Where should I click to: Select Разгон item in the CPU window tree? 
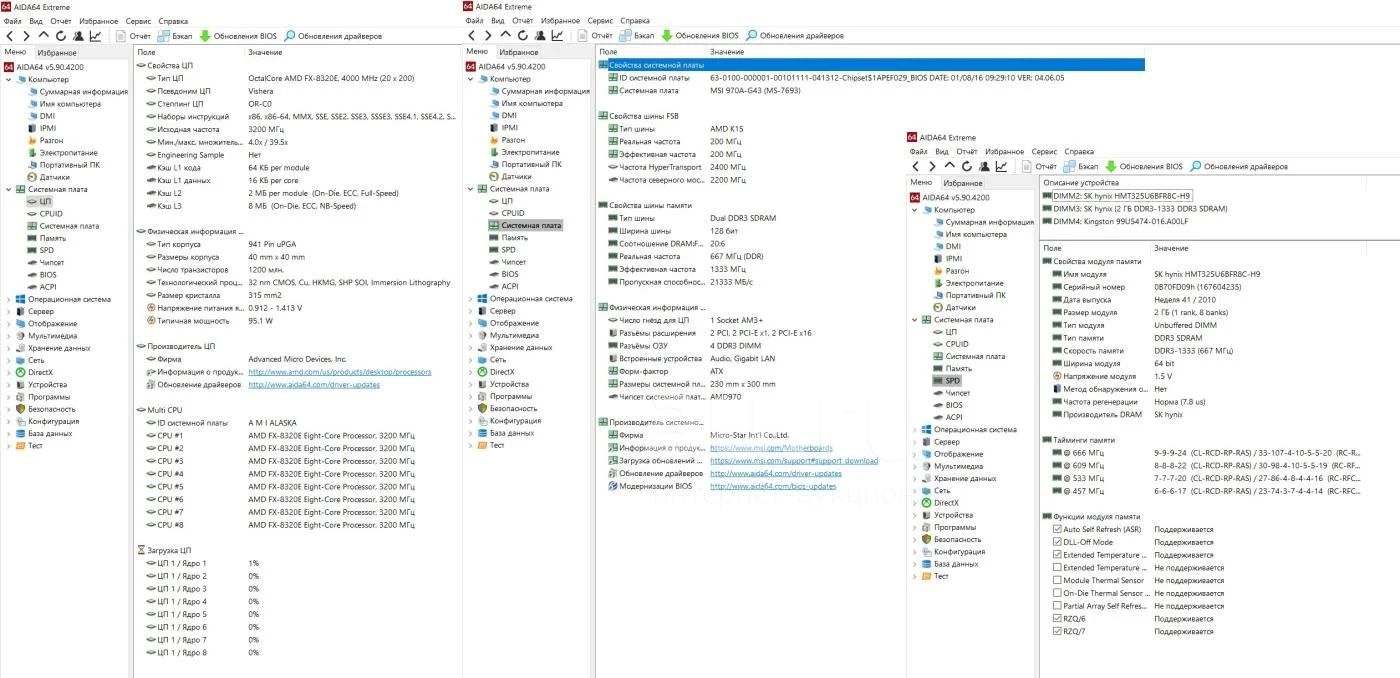(51, 140)
